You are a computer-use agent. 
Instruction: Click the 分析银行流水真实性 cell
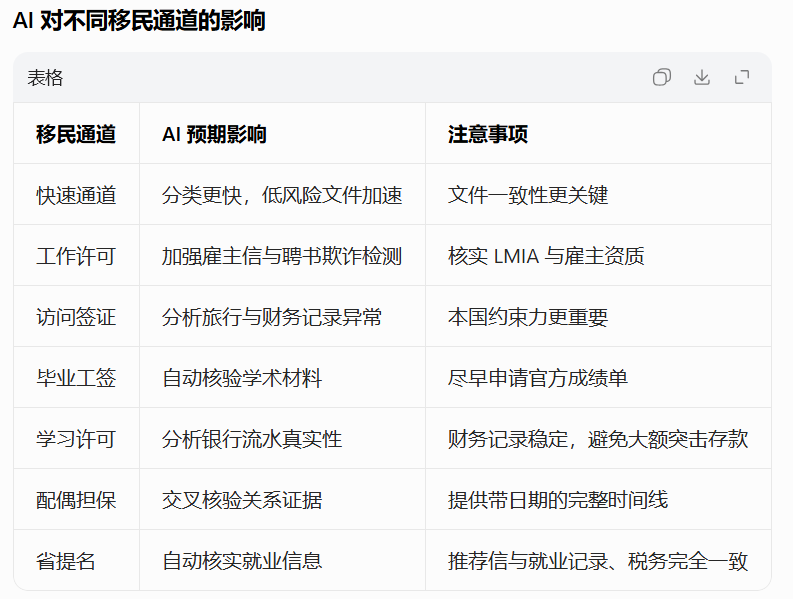252,439
